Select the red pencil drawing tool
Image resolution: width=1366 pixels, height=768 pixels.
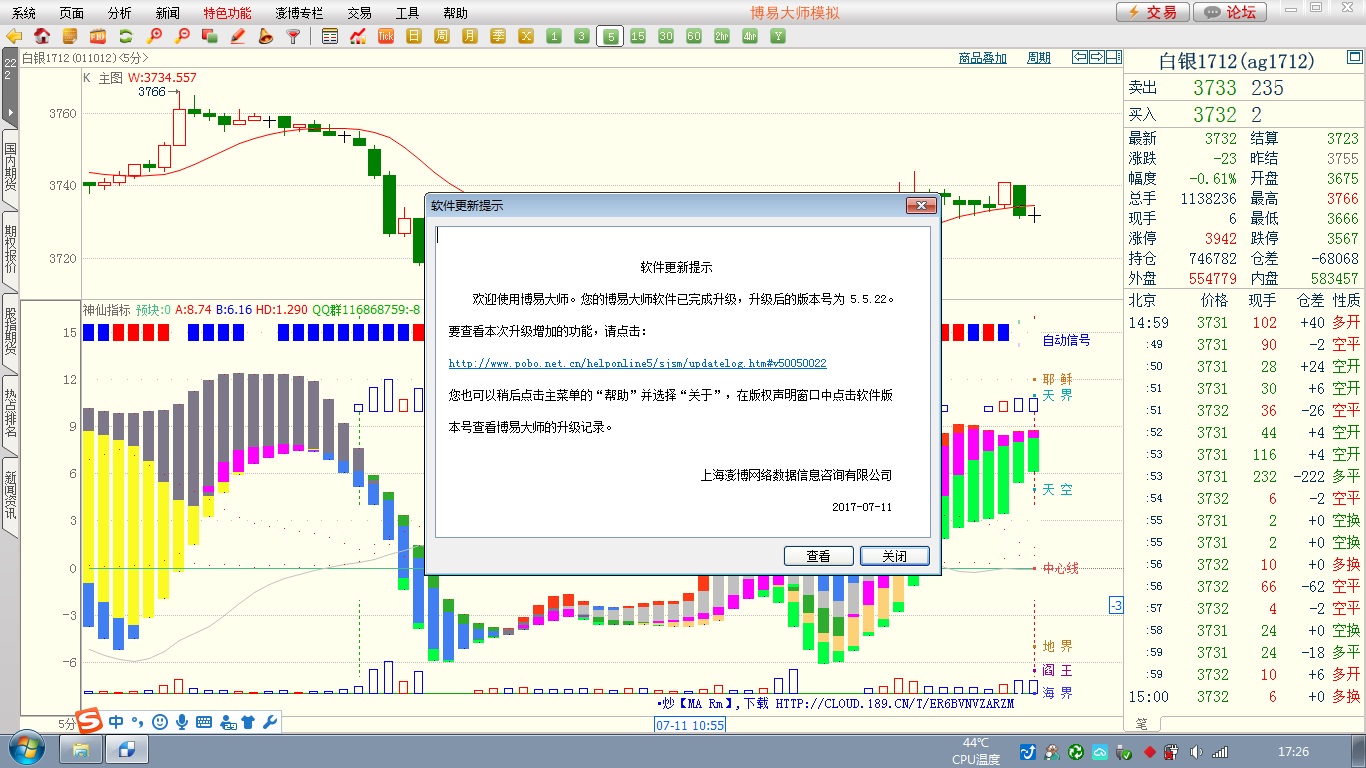pos(238,36)
